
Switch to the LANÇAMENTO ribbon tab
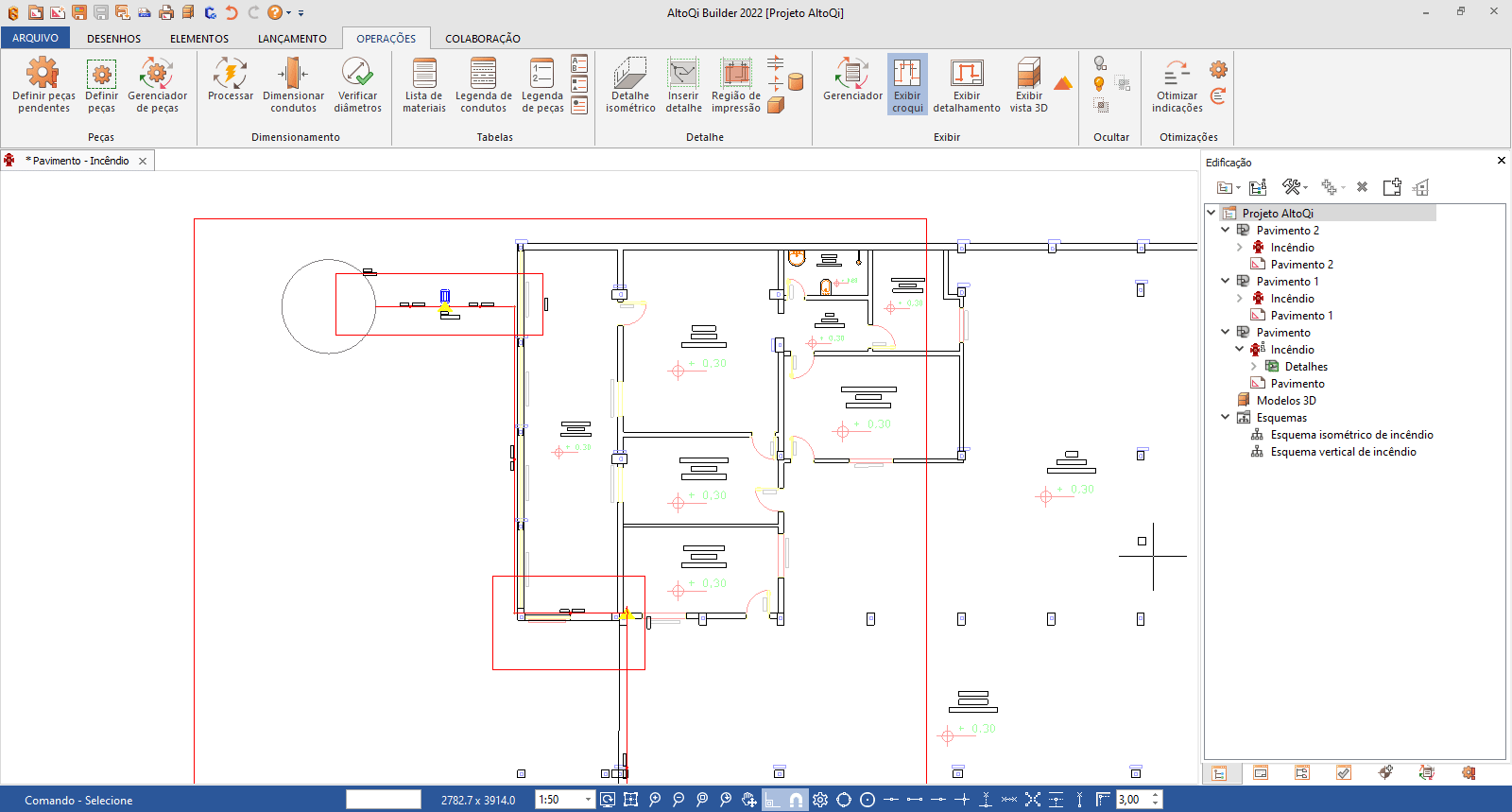[x=292, y=39]
